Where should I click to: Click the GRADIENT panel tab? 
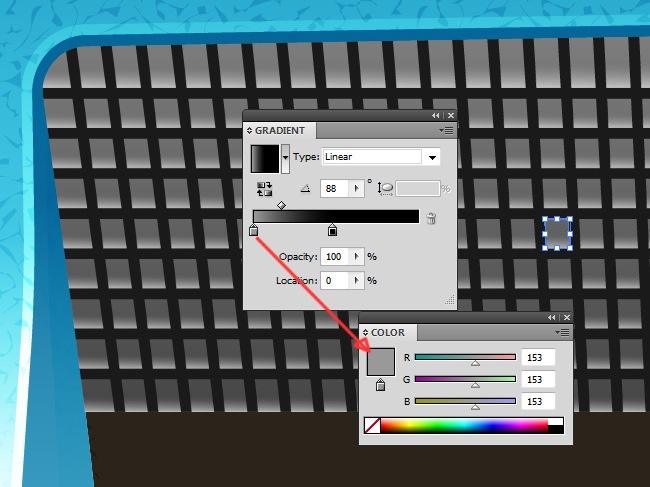(280, 131)
